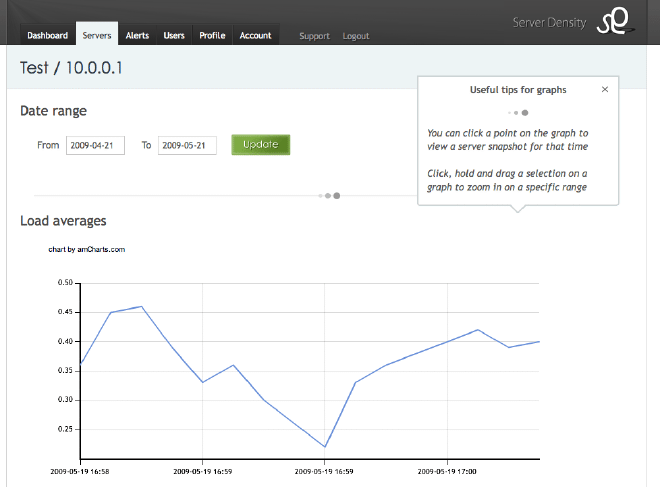660x487 pixels.
Task: Navigate to the Account tab
Action: click(255, 35)
